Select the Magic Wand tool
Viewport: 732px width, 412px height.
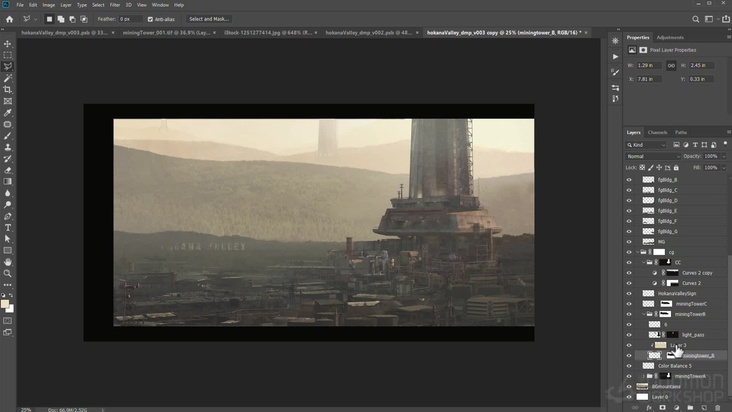point(7,78)
